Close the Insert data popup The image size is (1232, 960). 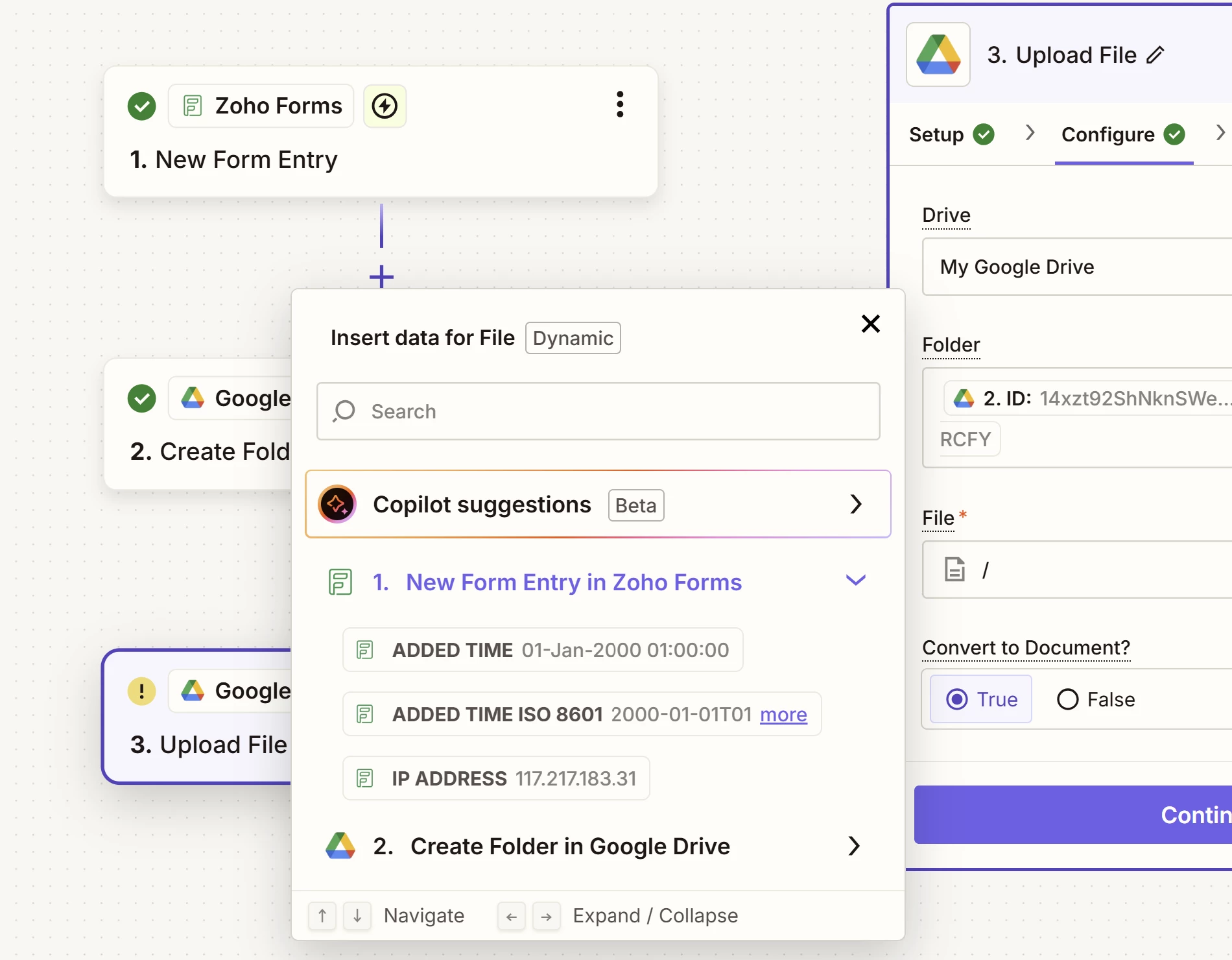[x=871, y=324]
